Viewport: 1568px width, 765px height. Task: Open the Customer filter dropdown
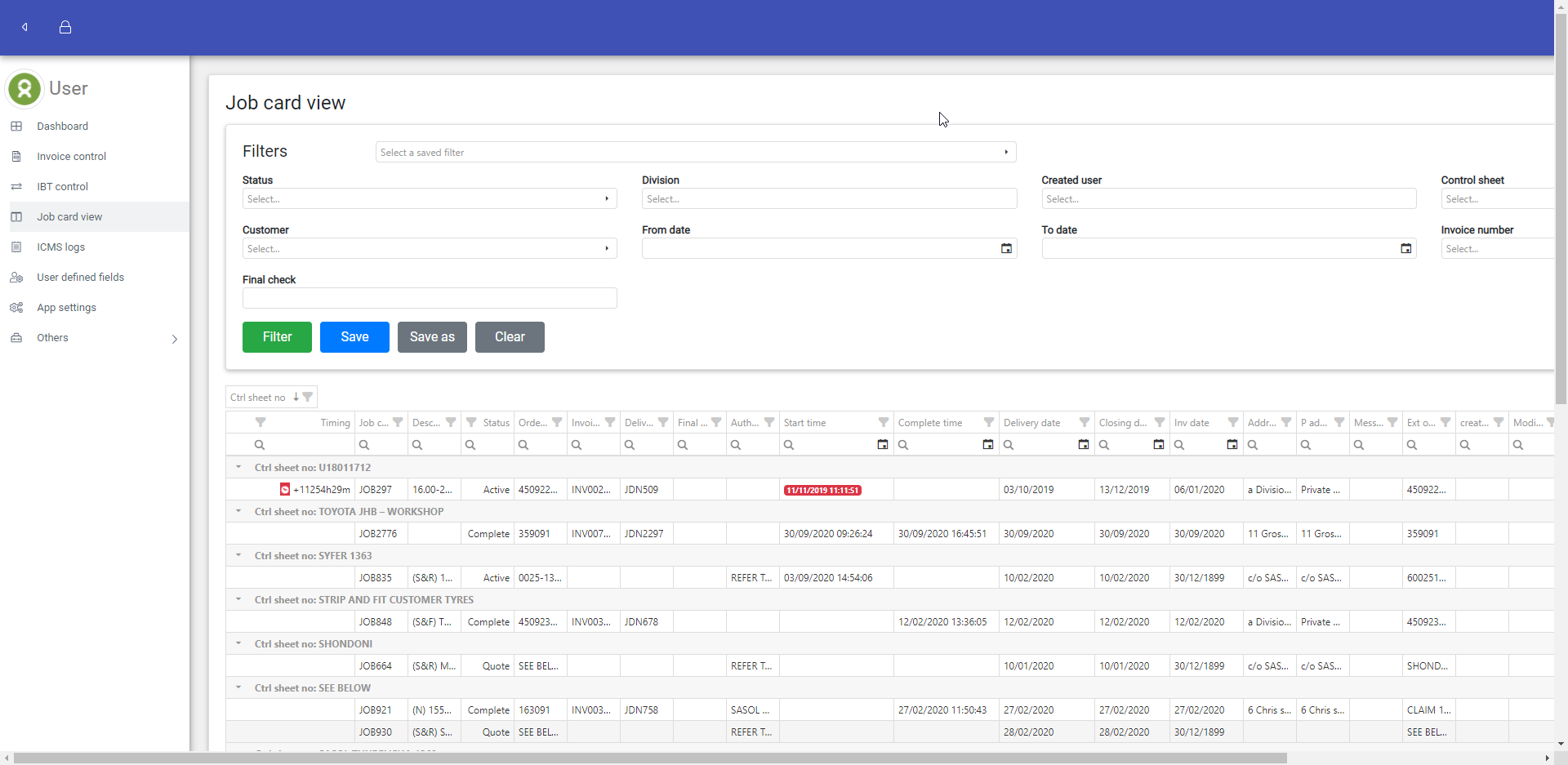[x=429, y=249]
